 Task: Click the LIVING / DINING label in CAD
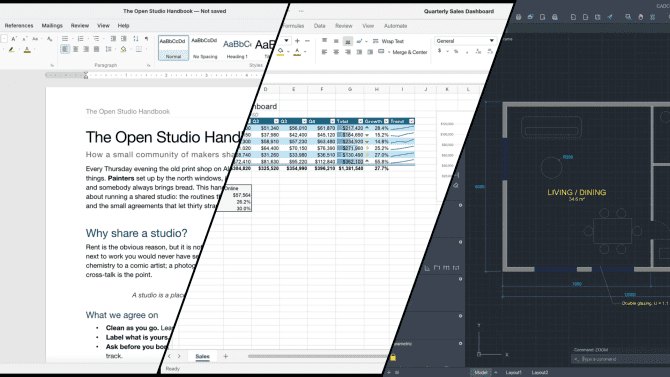(576, 192)
